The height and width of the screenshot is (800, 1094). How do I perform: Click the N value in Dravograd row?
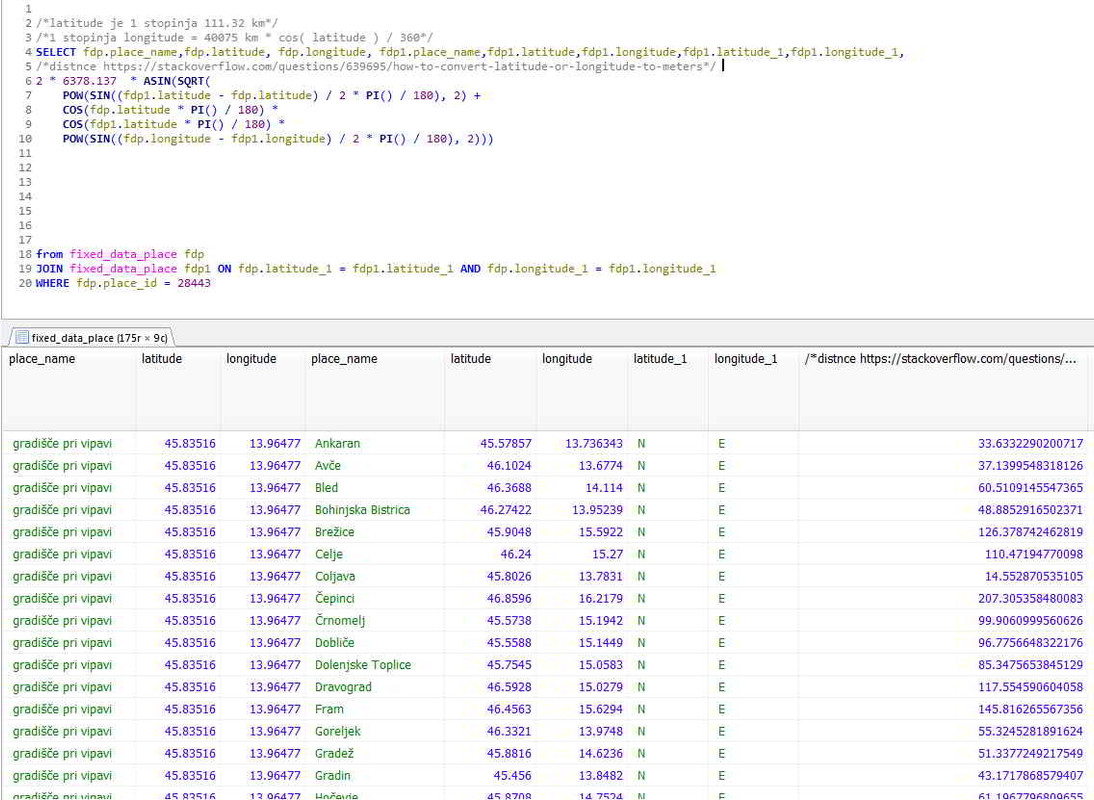[x=641, y=688]
